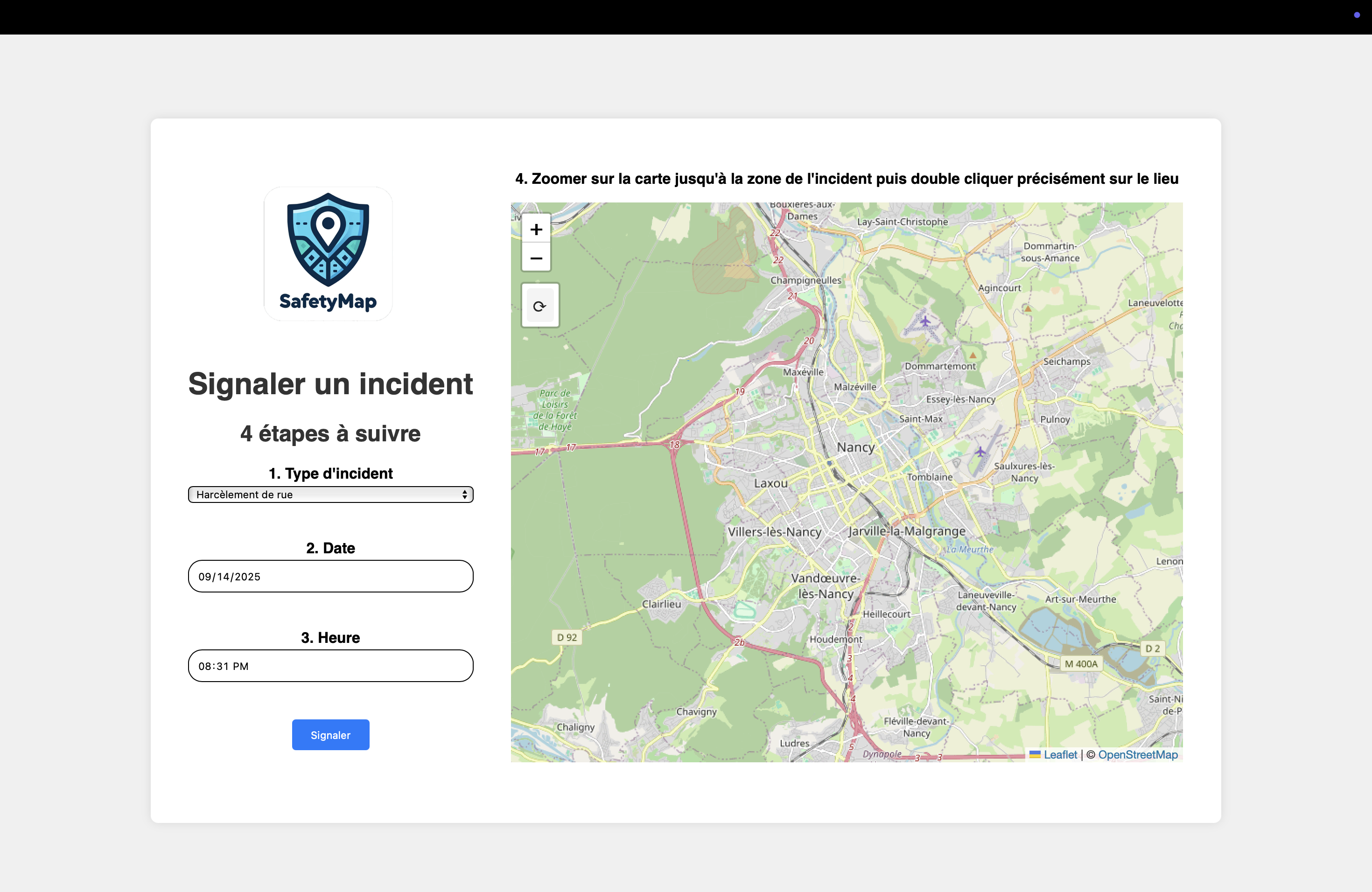This screenshot has height=892, width=1372.
Task: Zoom in on the map
Action: 536,230
